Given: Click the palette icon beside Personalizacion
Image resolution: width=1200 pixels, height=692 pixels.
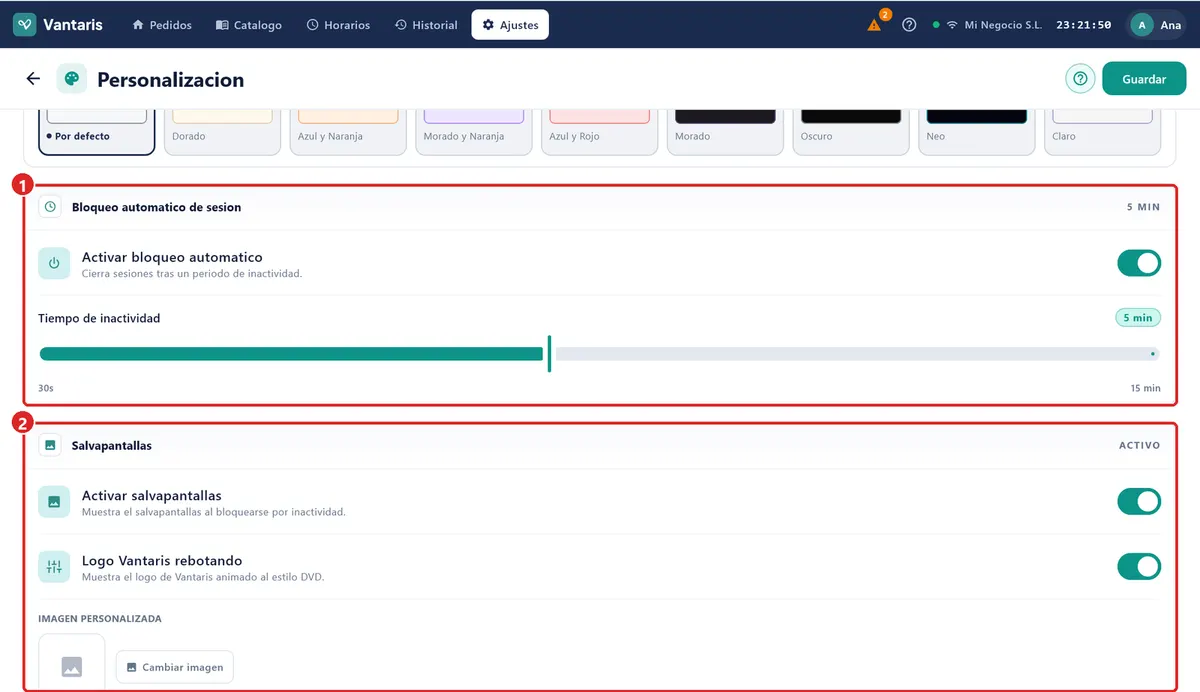Looking at the screenshot, I should [72, 79].
